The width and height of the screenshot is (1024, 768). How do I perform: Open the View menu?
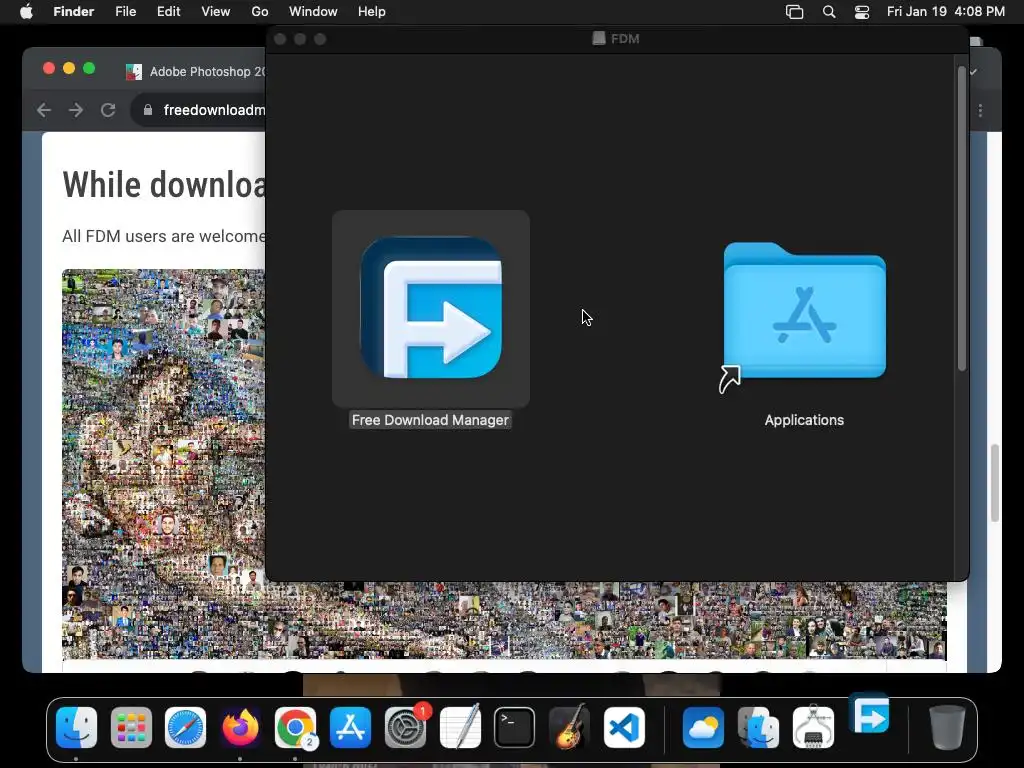click(x=216, y=12)
